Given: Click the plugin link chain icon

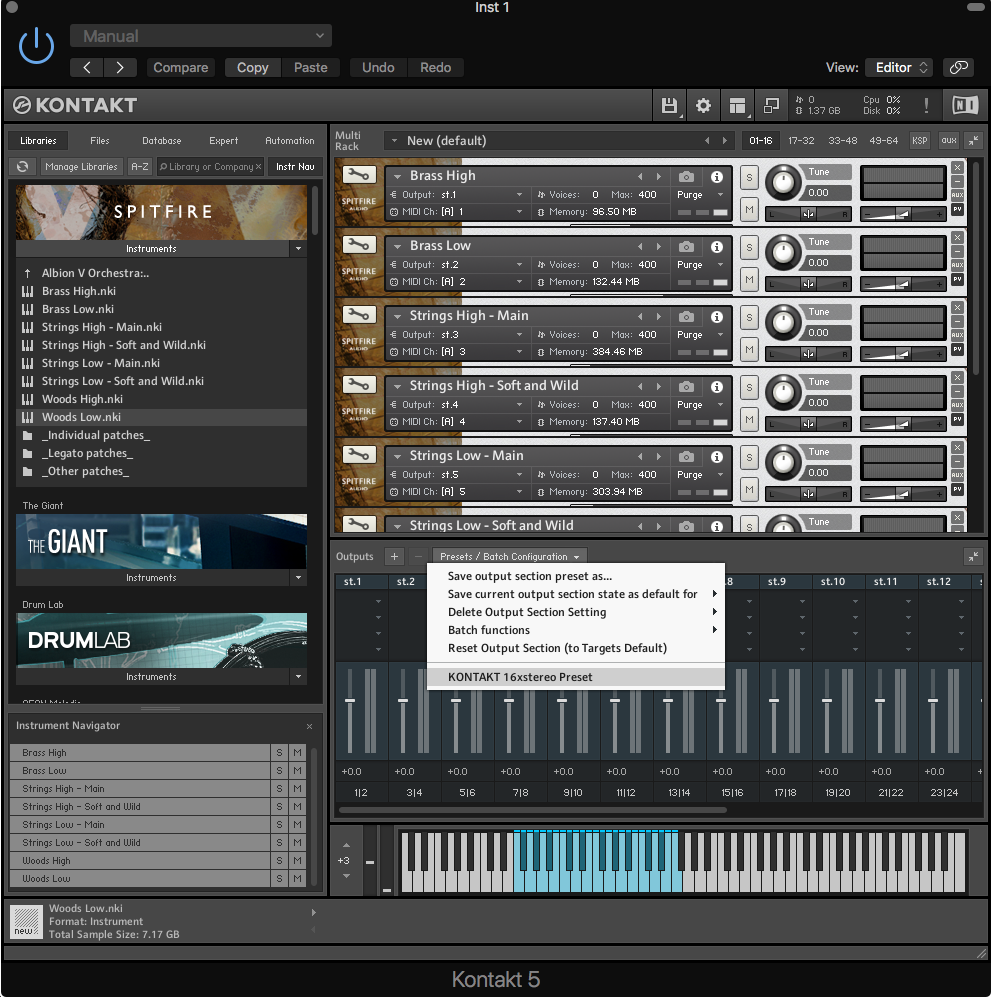Looking at the screenshot, I should [x=958, y=67].
